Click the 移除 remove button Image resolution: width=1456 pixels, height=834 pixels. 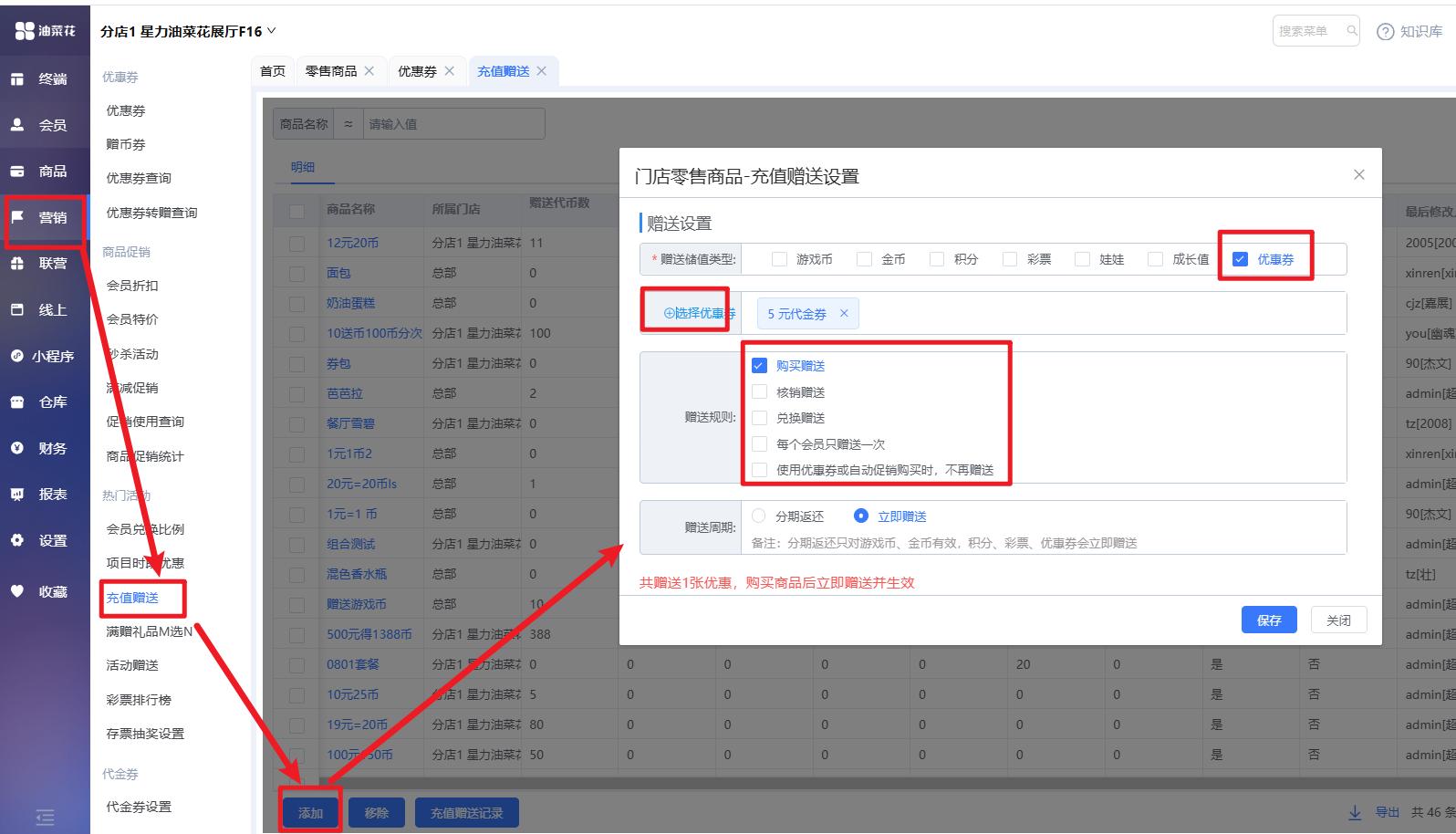tap(377, 812)
